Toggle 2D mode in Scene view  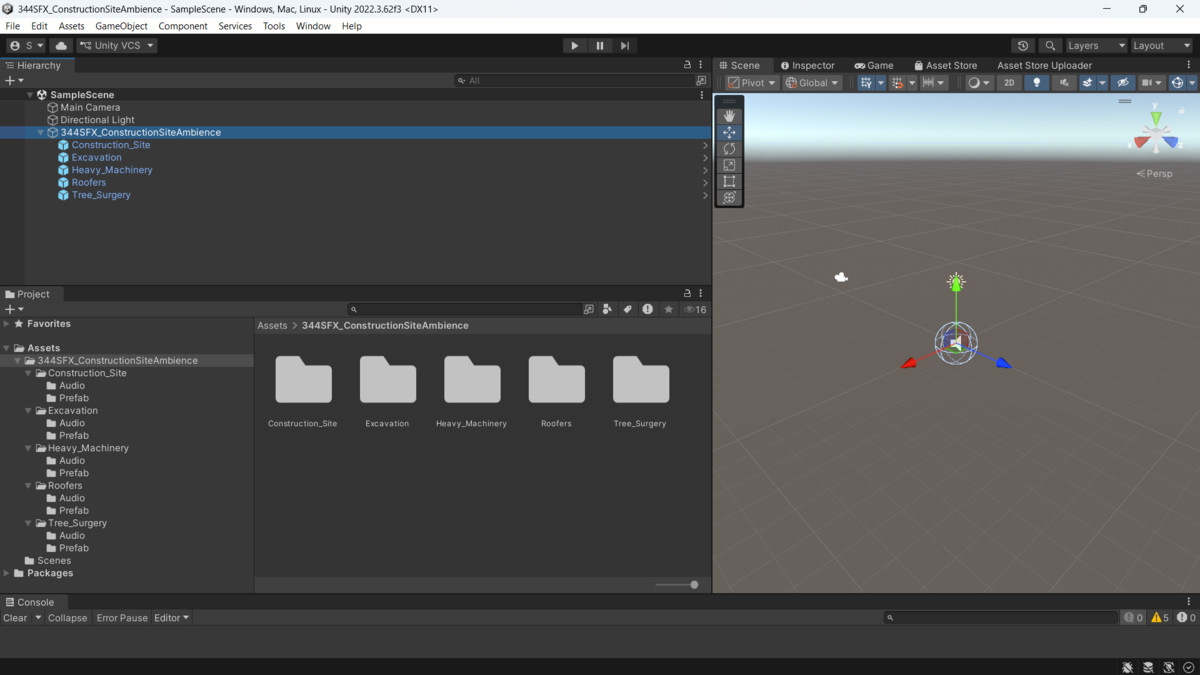1009,83
